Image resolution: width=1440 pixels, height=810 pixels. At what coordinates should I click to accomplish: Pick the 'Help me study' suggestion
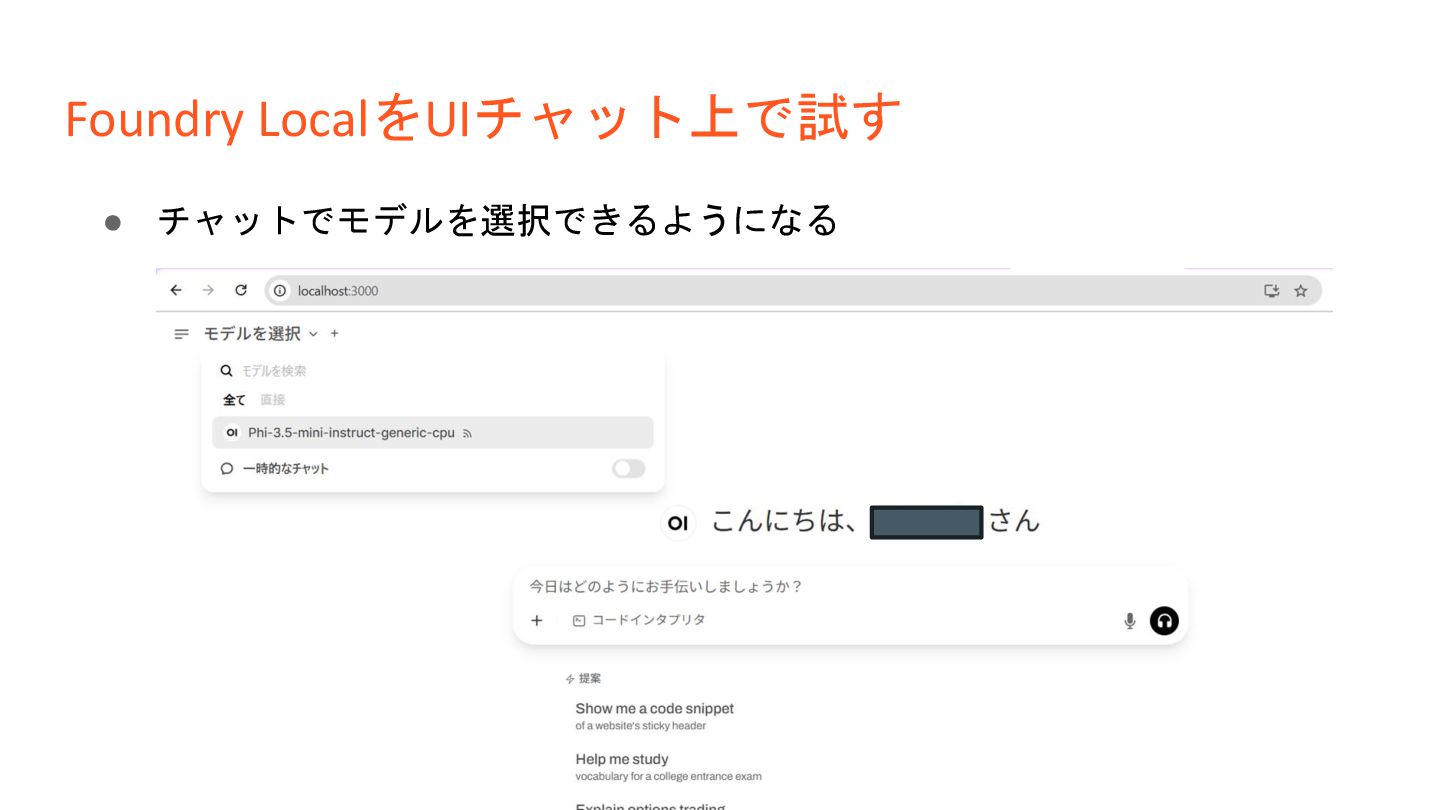coord(668,767)
